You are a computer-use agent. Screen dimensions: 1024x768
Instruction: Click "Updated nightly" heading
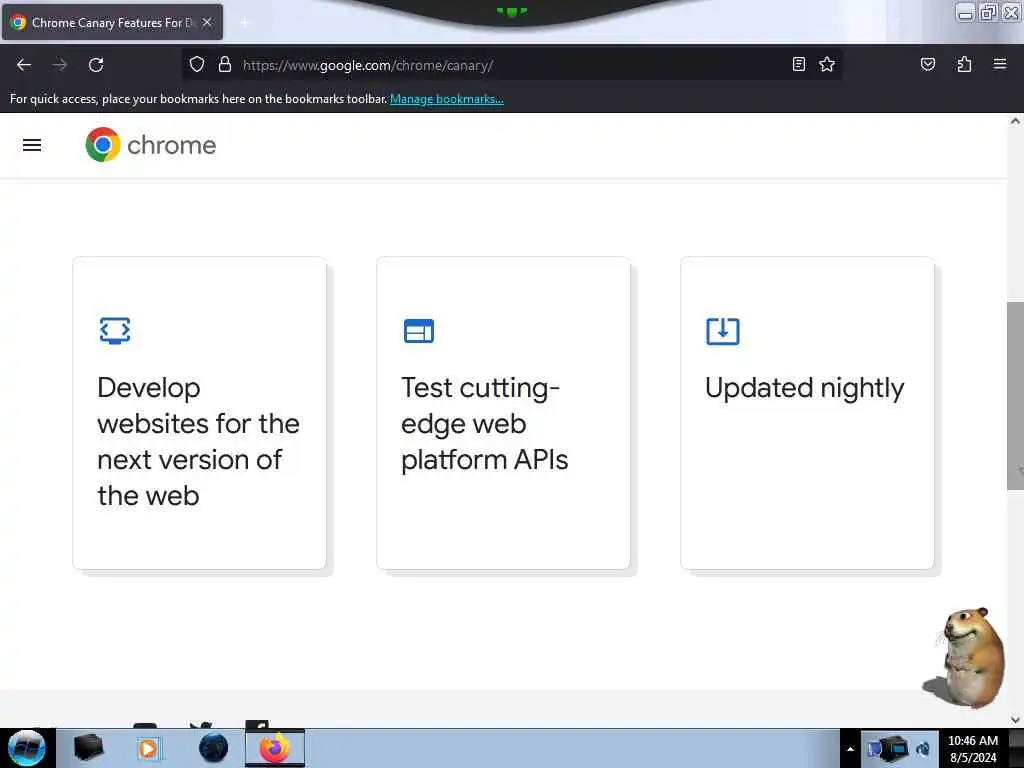point(805,388)
